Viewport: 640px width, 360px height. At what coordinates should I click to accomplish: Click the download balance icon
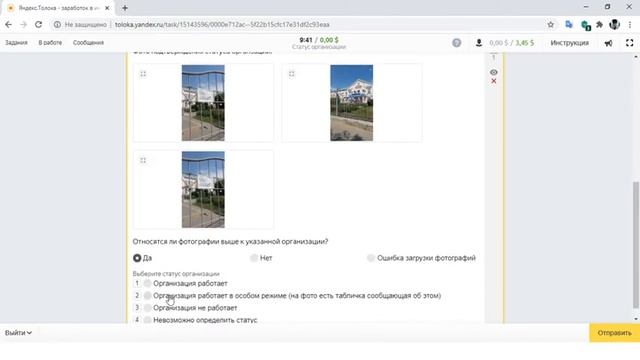[x=479, y=42]
